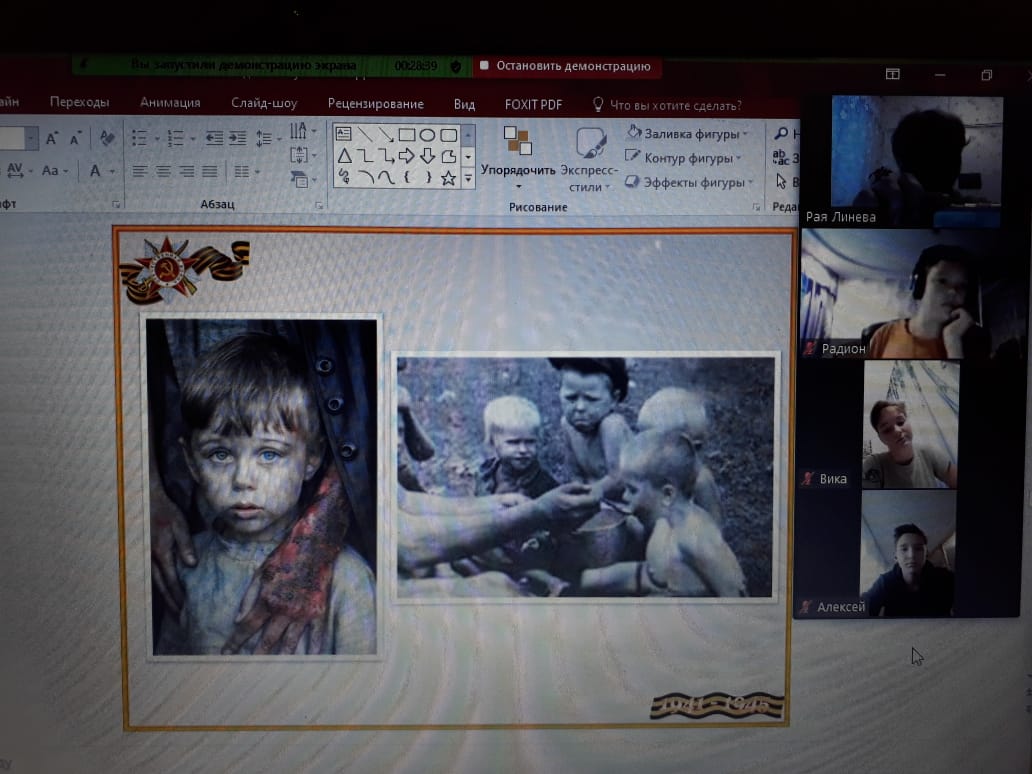The image size is (1032, 774).
Task: Clear all text formatting
Action: [107, 138]
